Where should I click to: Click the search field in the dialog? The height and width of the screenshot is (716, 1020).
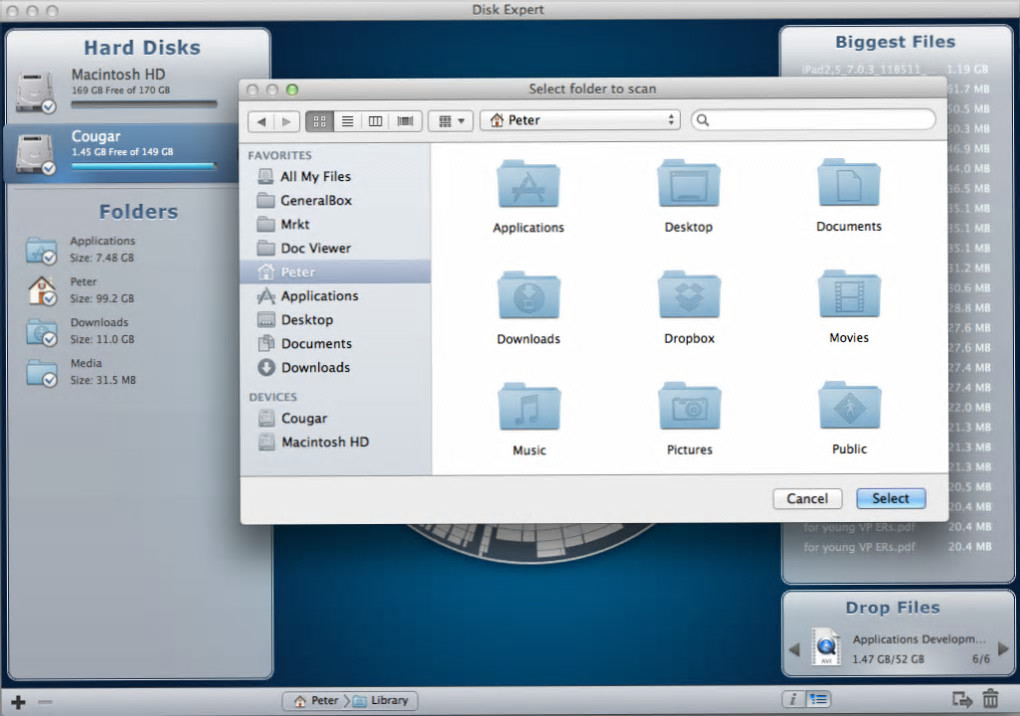(814, 120)
